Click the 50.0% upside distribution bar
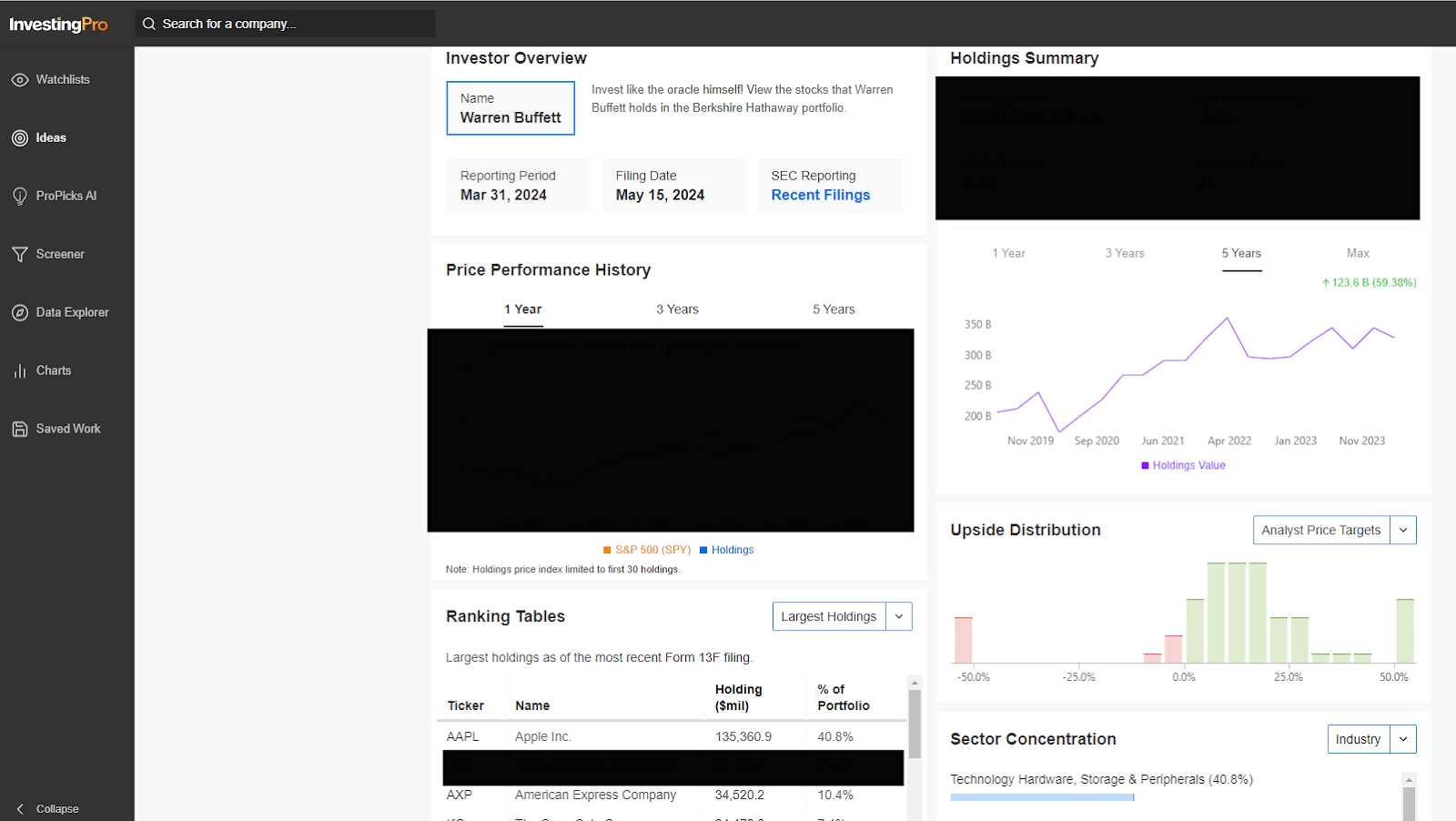Screen dimensions: 1456x821 click(1405, 631)
